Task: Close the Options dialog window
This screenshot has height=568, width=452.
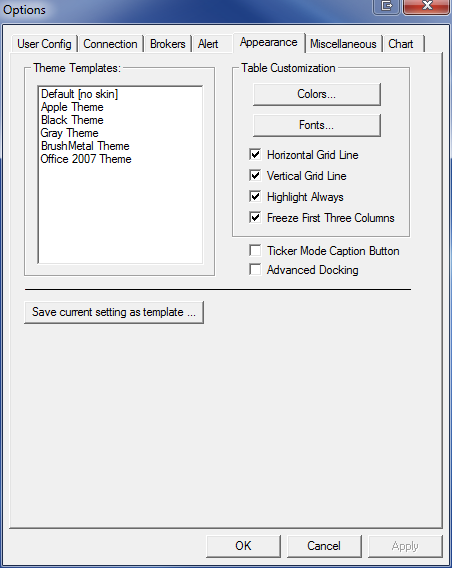Action: pyautogui.click(x=427, y=6)
